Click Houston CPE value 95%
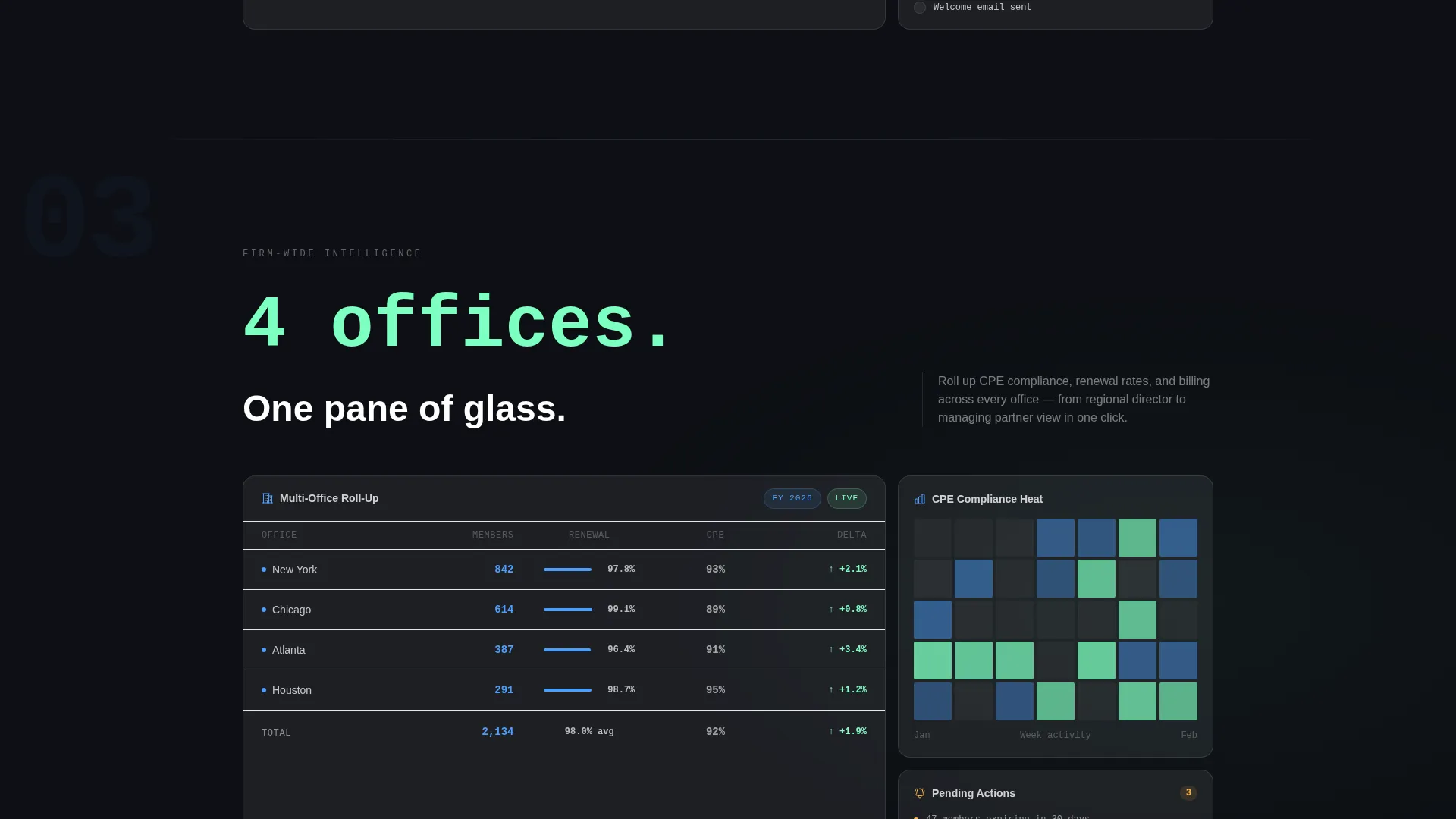1456x819 pixels. pos(715,690)
